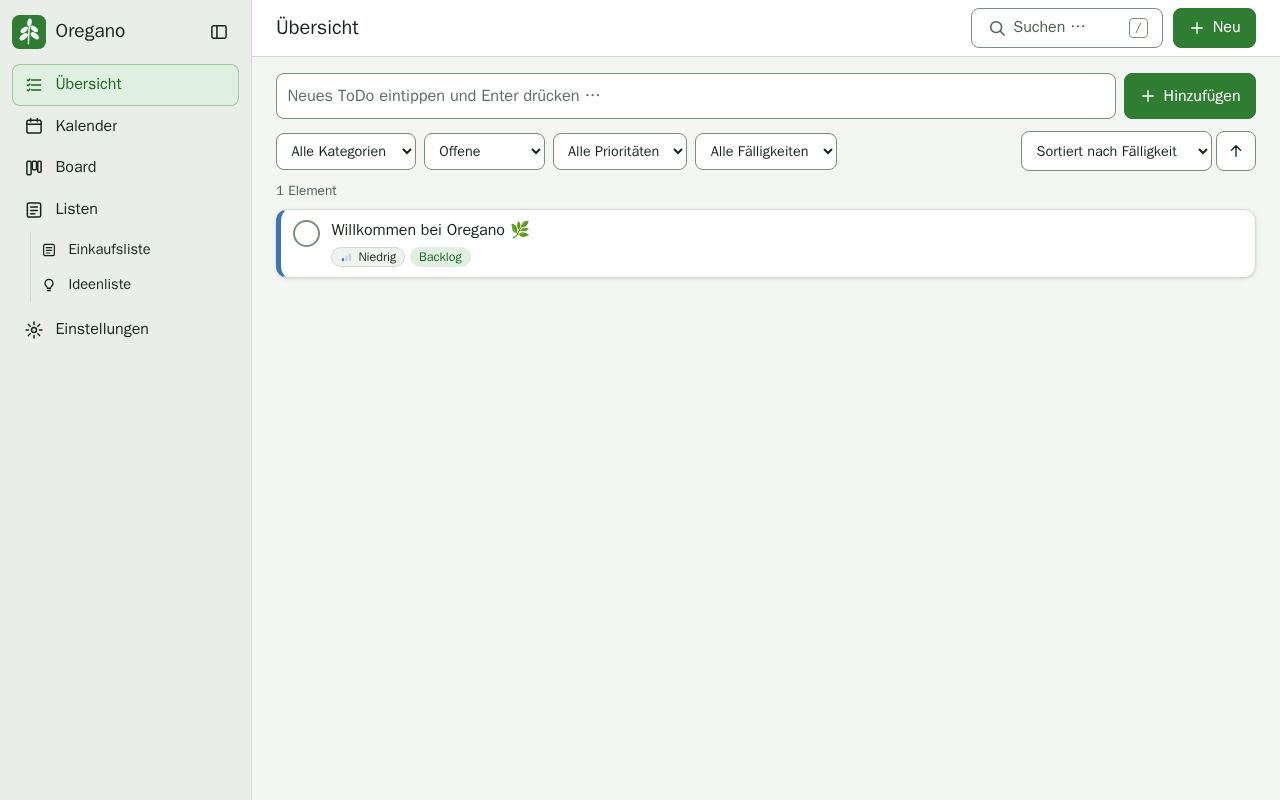1280x800 pixels.
Task: Click the Hinzufügen button
Action: pos(1190,96)
